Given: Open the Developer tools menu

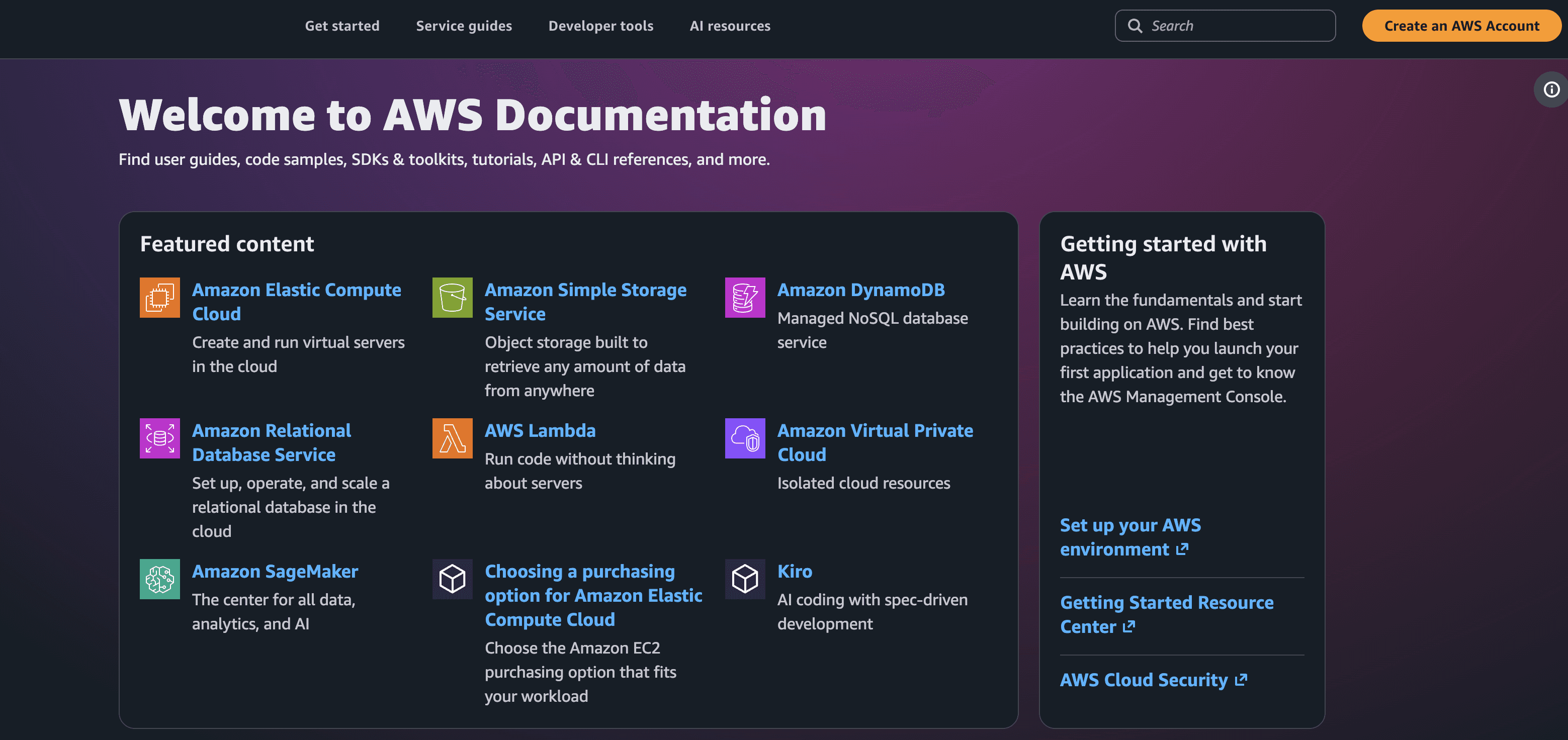Looking at the screenshot, I should pyautogui.click(x=601, y=26).
